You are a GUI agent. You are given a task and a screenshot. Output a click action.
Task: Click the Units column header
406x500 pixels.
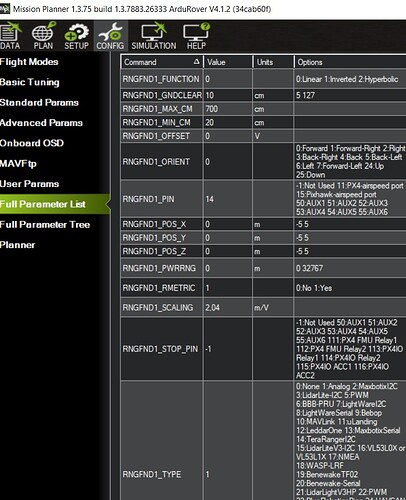(273, 62)
